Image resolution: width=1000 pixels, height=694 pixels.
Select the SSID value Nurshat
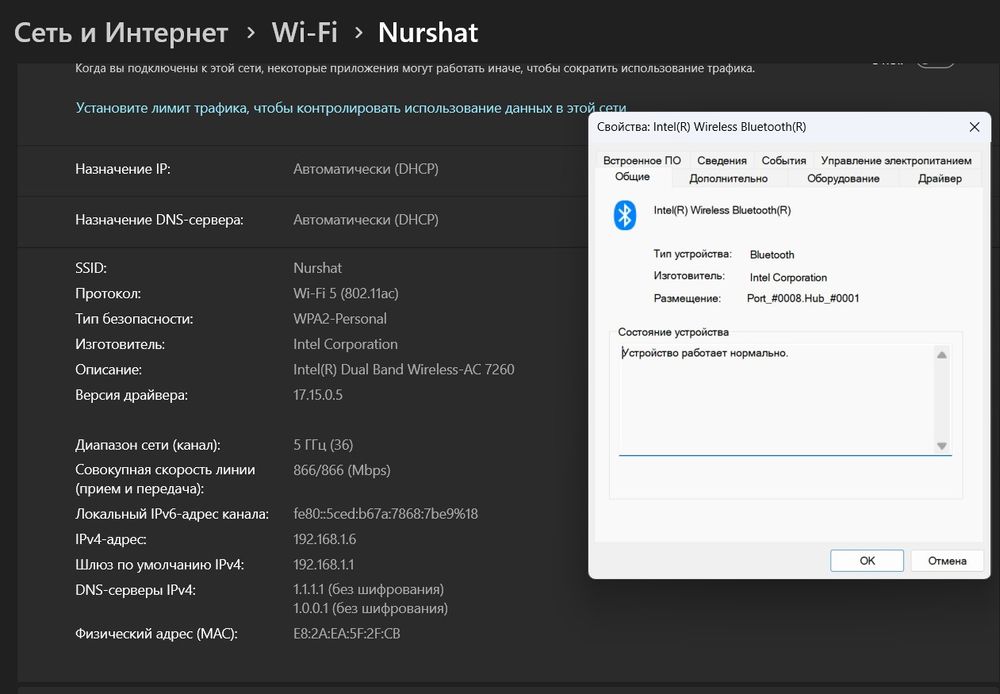click(x=318, y=268)
